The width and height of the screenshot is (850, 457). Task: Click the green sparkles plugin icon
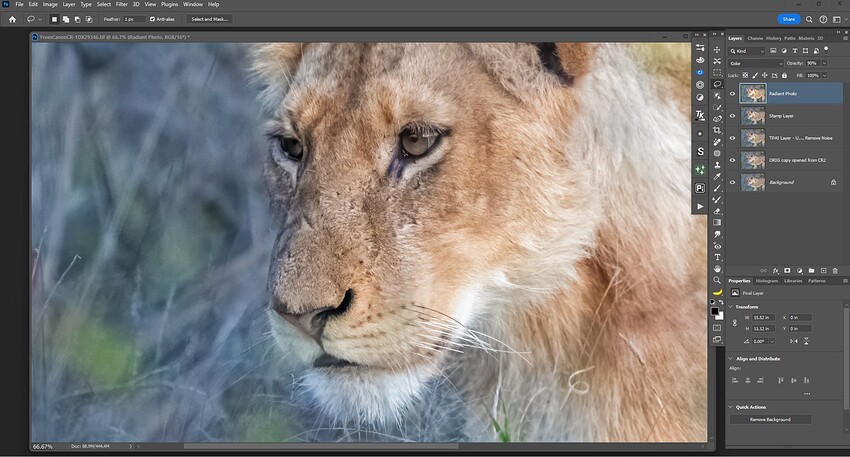tap(700, 170)
